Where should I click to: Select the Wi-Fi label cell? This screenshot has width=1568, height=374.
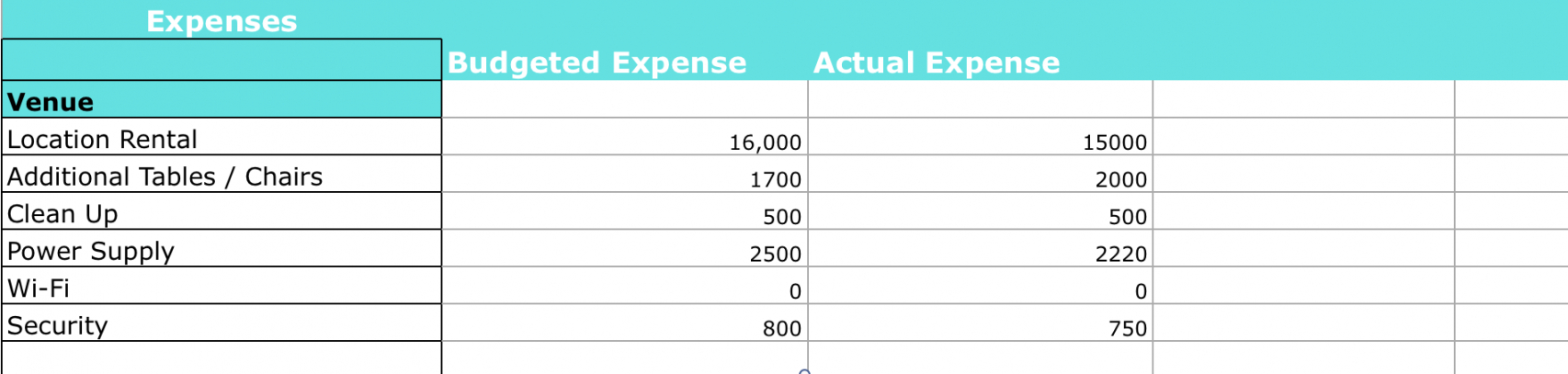tap(222, 287)
